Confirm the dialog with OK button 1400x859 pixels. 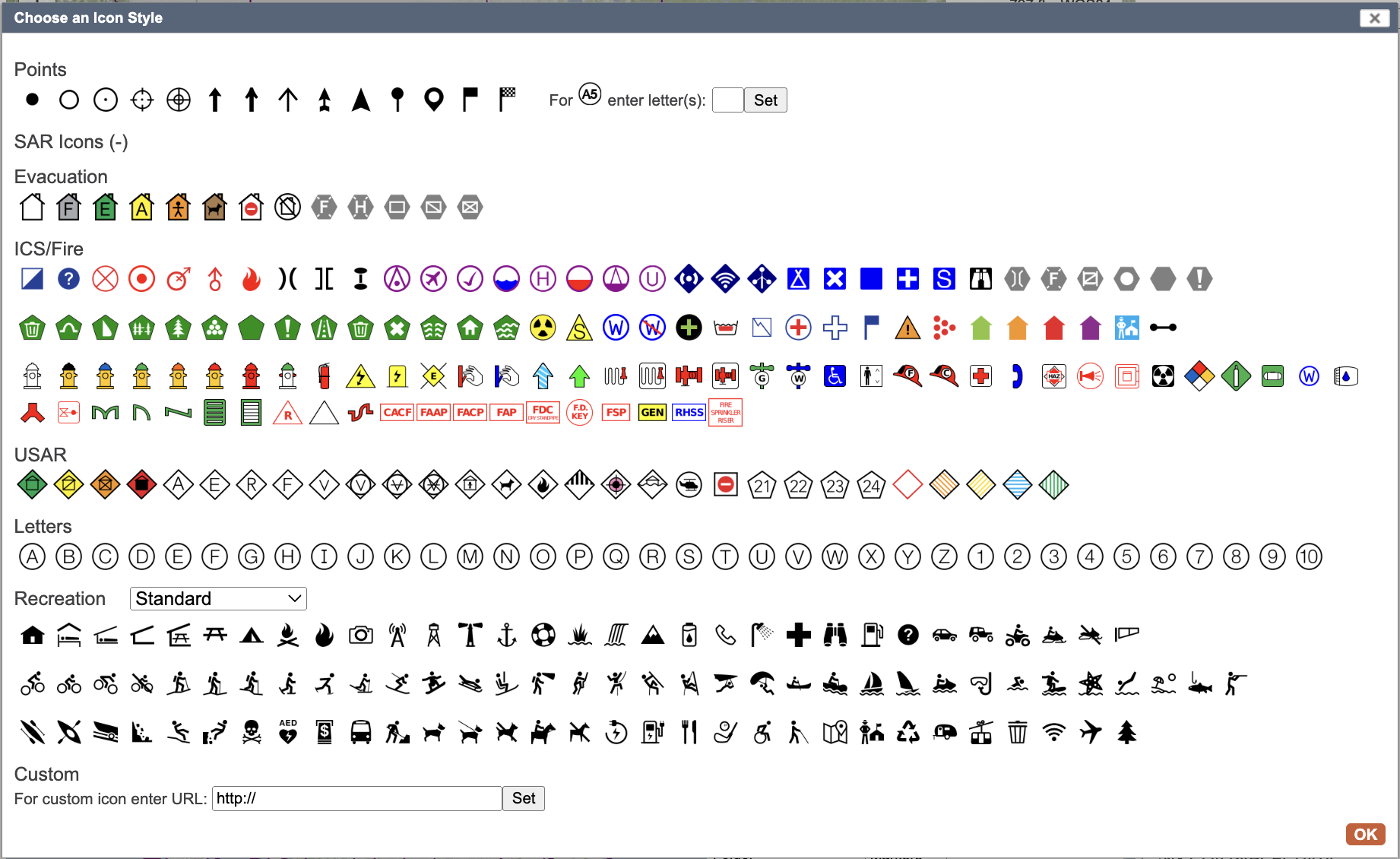click(1365, 834)
